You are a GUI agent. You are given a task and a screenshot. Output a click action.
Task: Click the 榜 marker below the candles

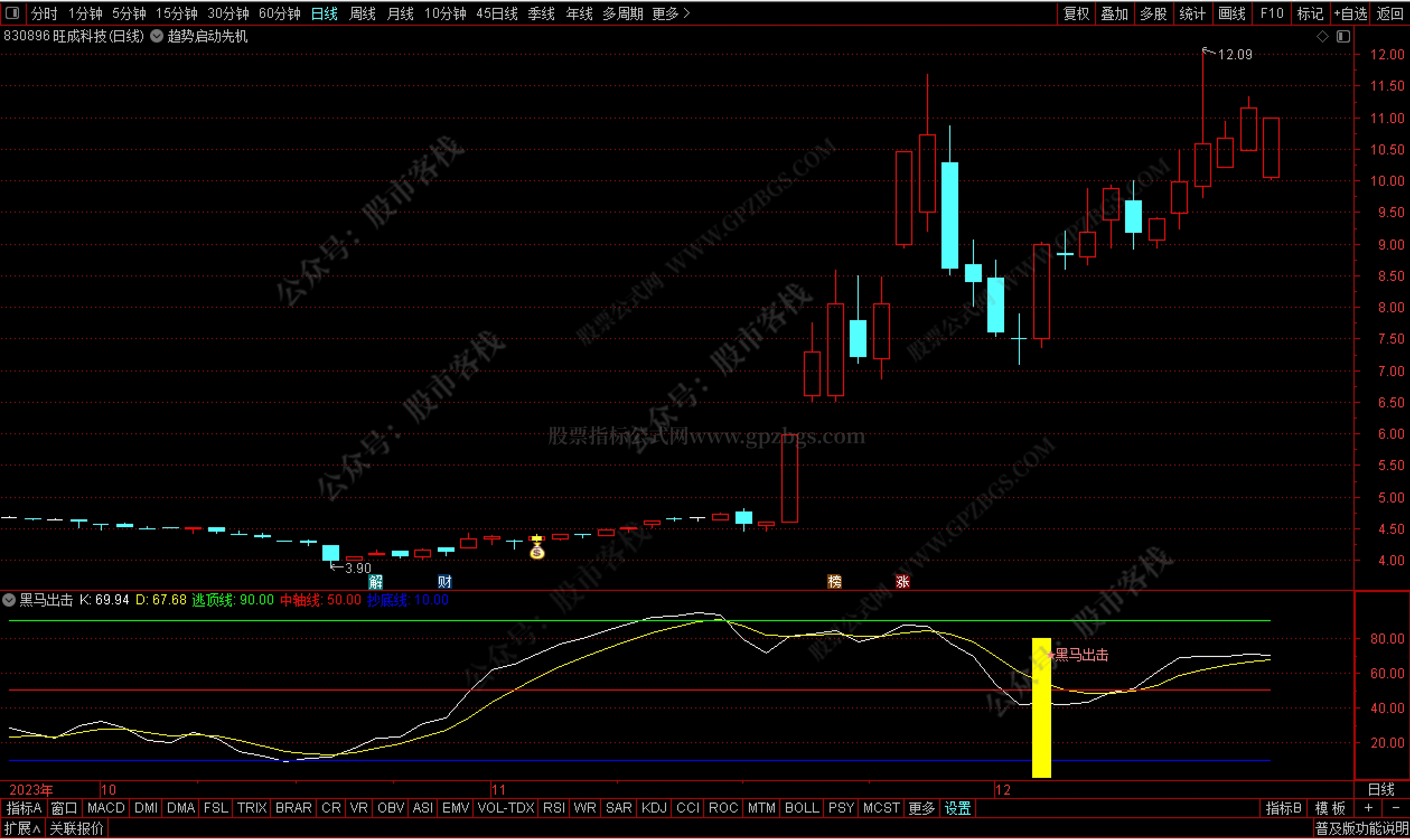pos(835,581)
